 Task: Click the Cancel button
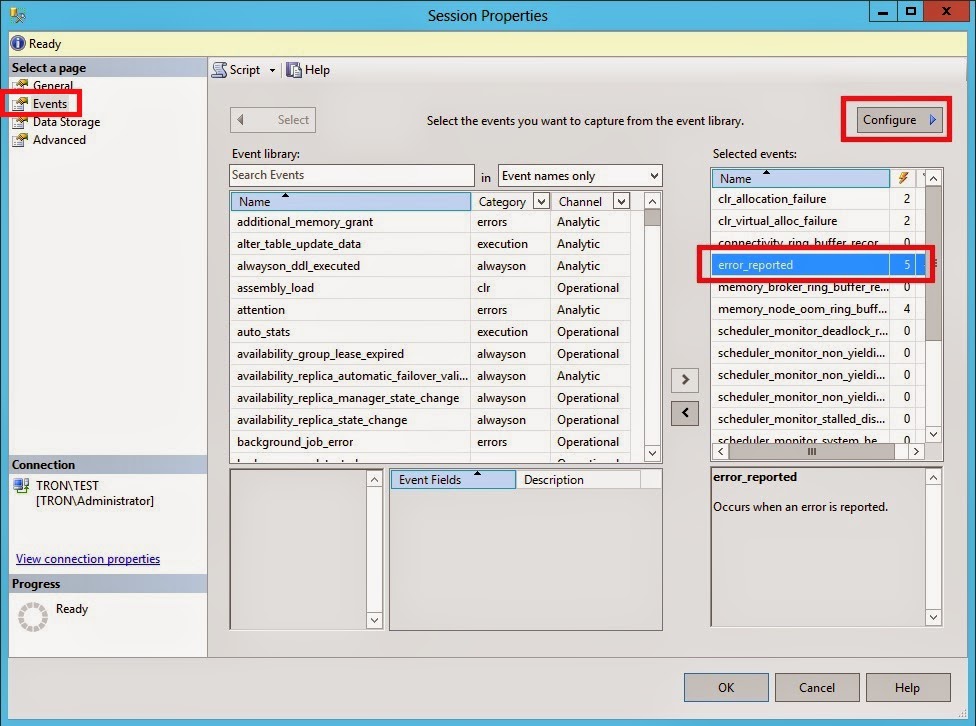point(817,687)
